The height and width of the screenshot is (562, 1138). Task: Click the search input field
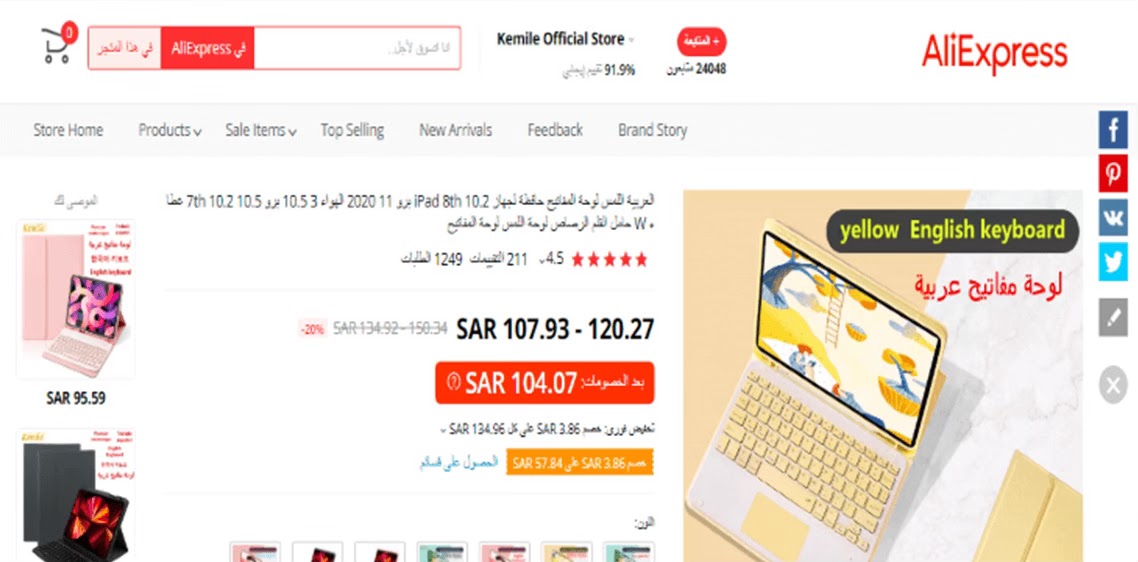coord(357,48)
